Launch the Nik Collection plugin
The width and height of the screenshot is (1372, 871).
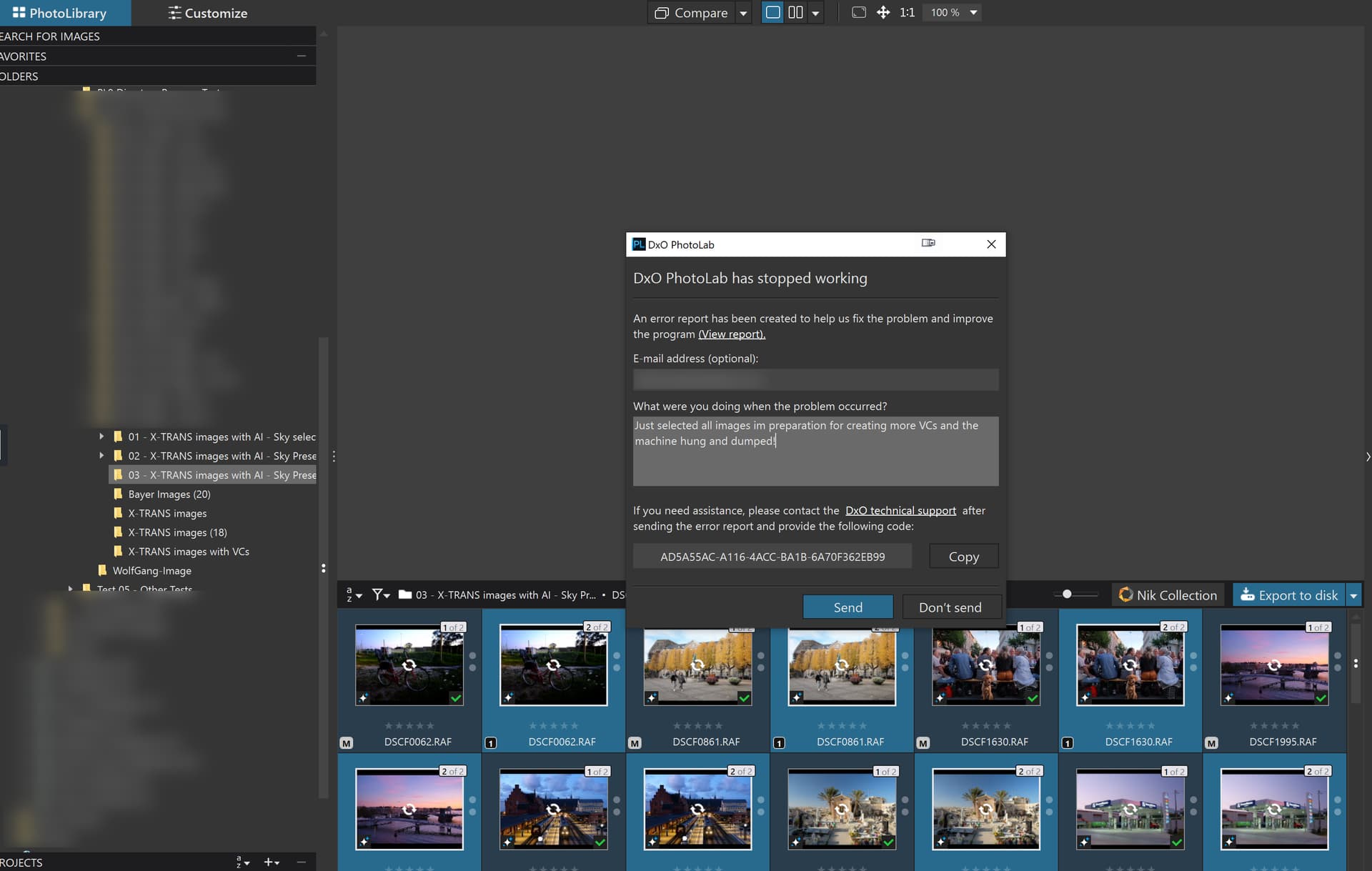click(1168, 594)
